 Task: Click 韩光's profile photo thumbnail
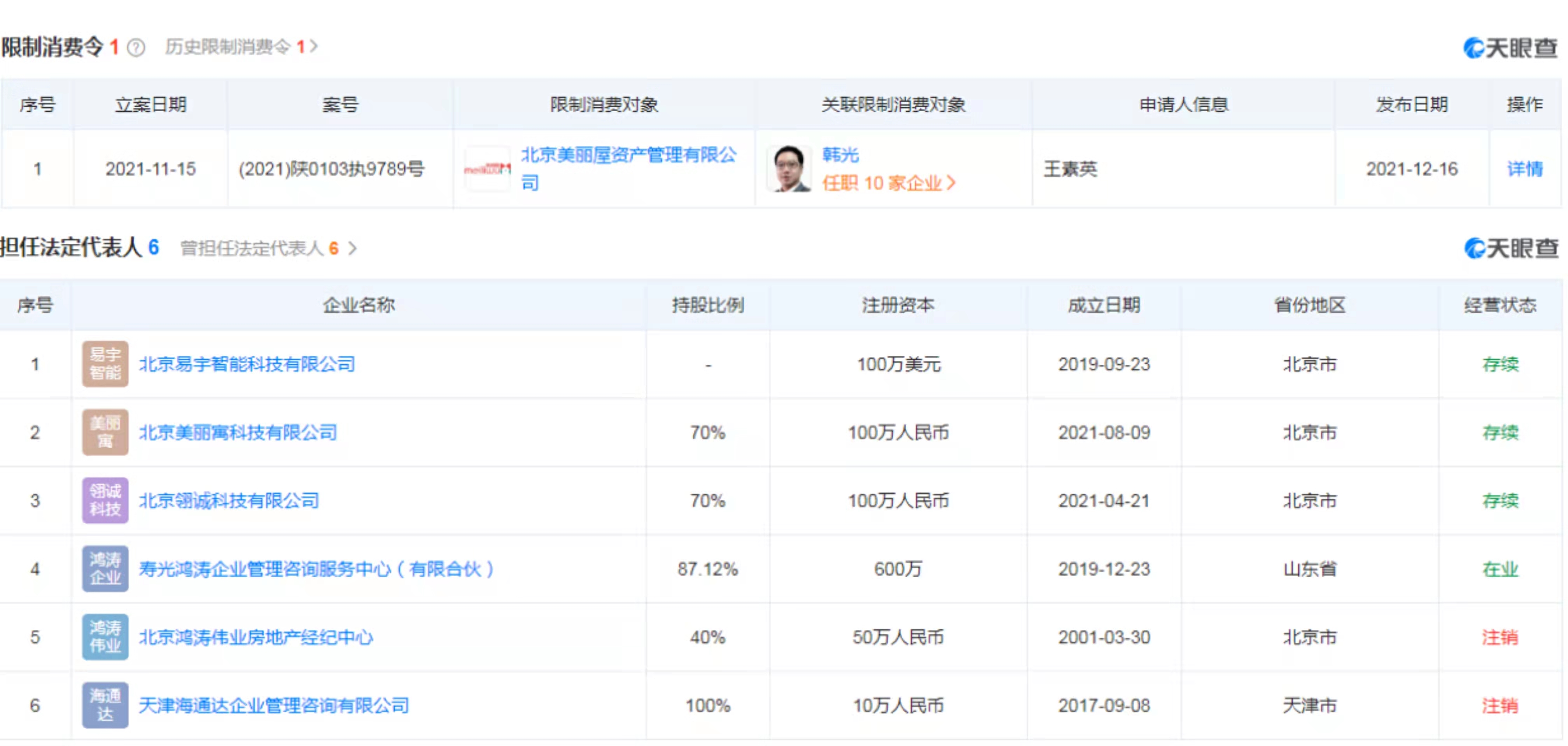point(789,169)
